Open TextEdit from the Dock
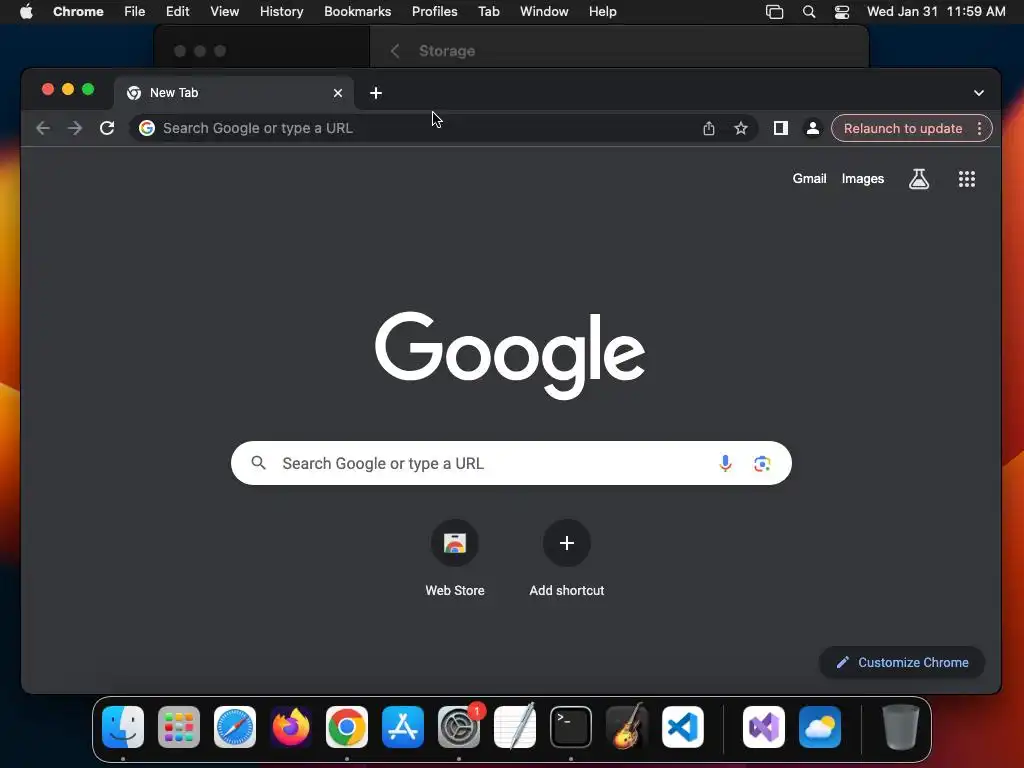The height and width of the screenshot is (768, 1024). coord(515,727)
